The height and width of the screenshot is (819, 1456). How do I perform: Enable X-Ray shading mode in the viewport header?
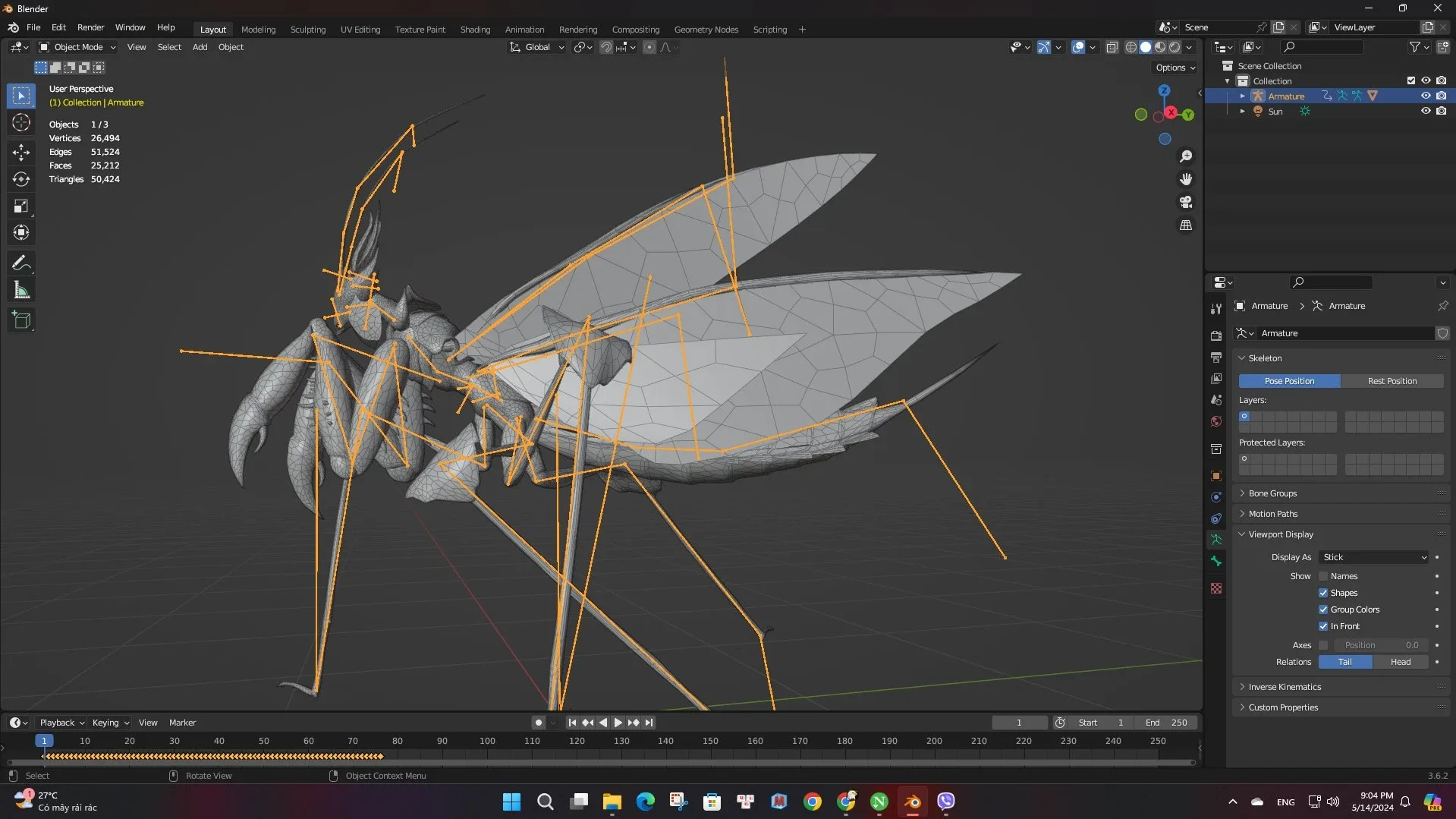pos(1112,47)
